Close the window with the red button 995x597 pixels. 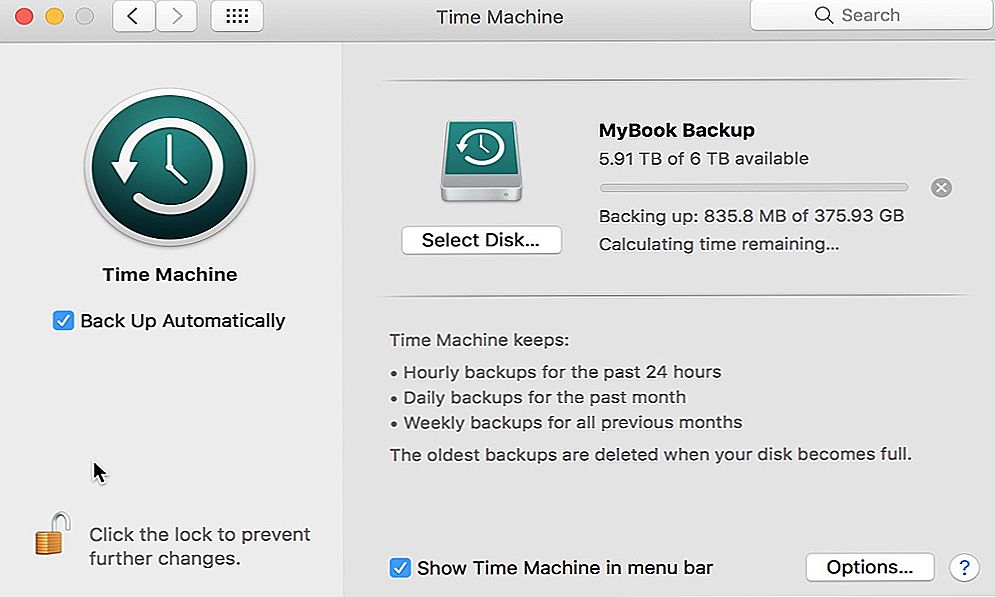click(x=24, y=16)
